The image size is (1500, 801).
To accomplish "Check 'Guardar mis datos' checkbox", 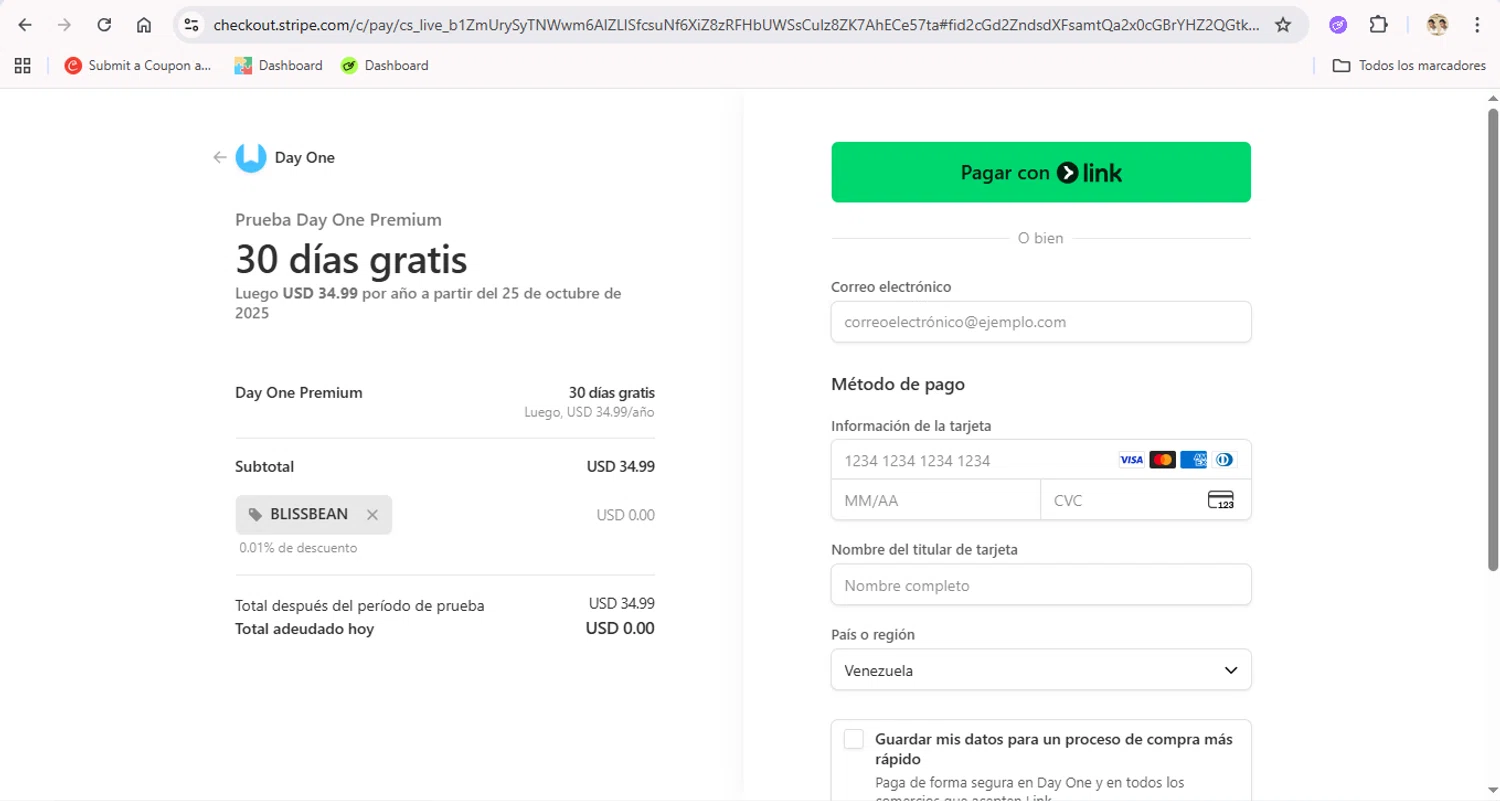I will click(x=853, y=739).
